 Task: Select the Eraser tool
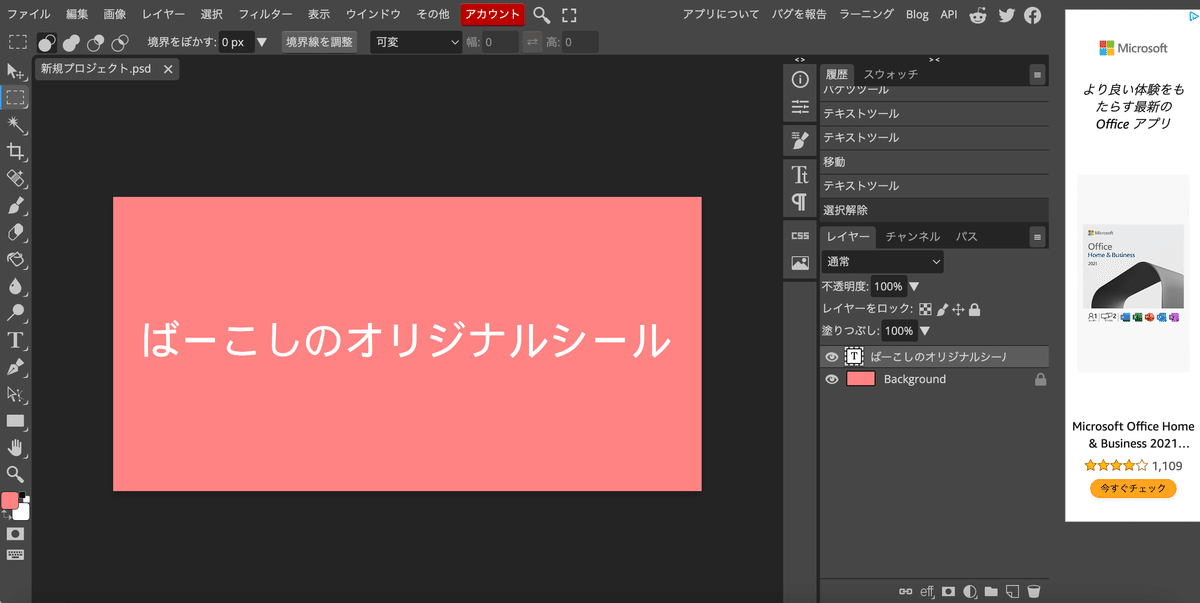click(x=15, y=232)
